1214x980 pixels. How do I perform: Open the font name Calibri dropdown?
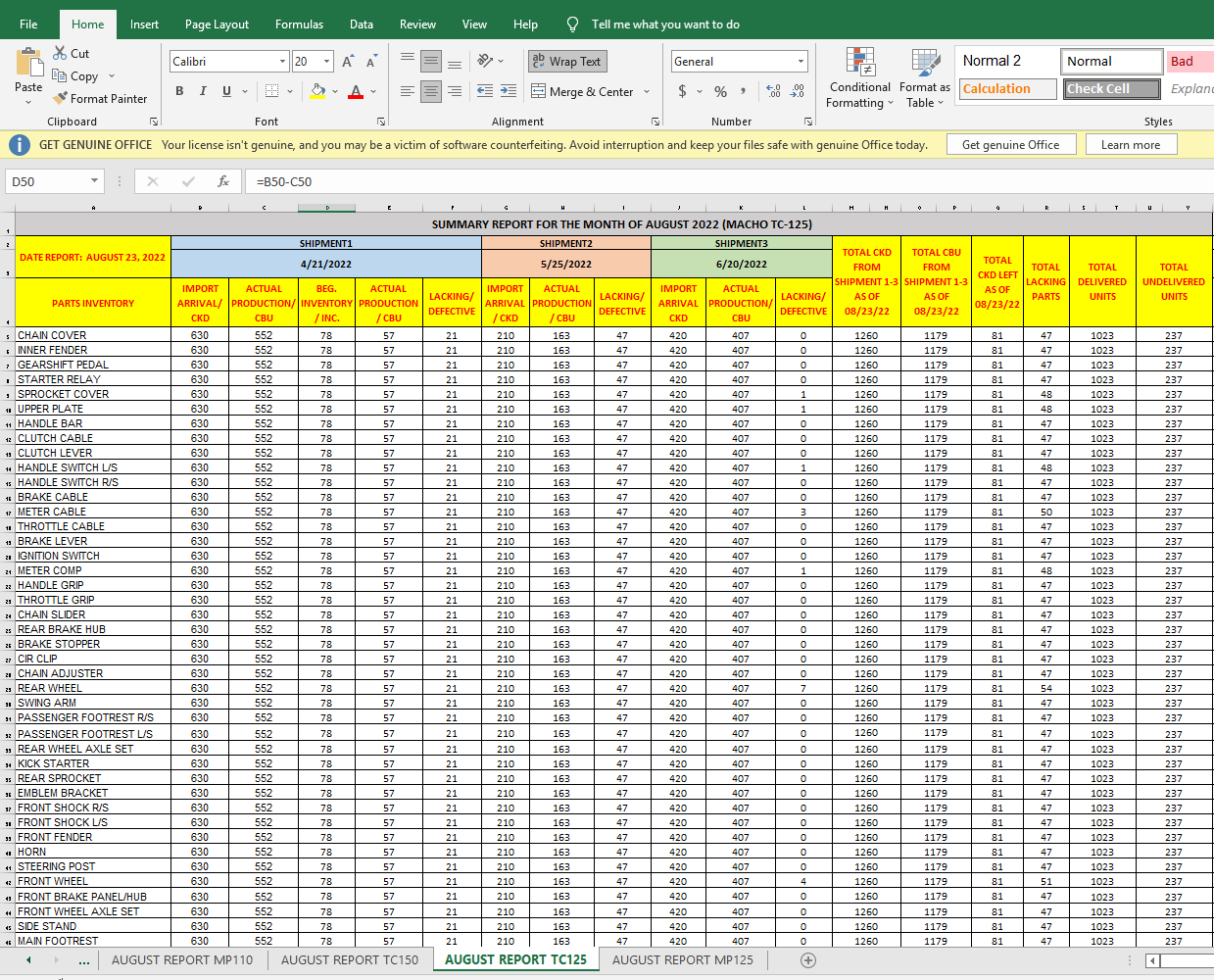coord(282,62)
